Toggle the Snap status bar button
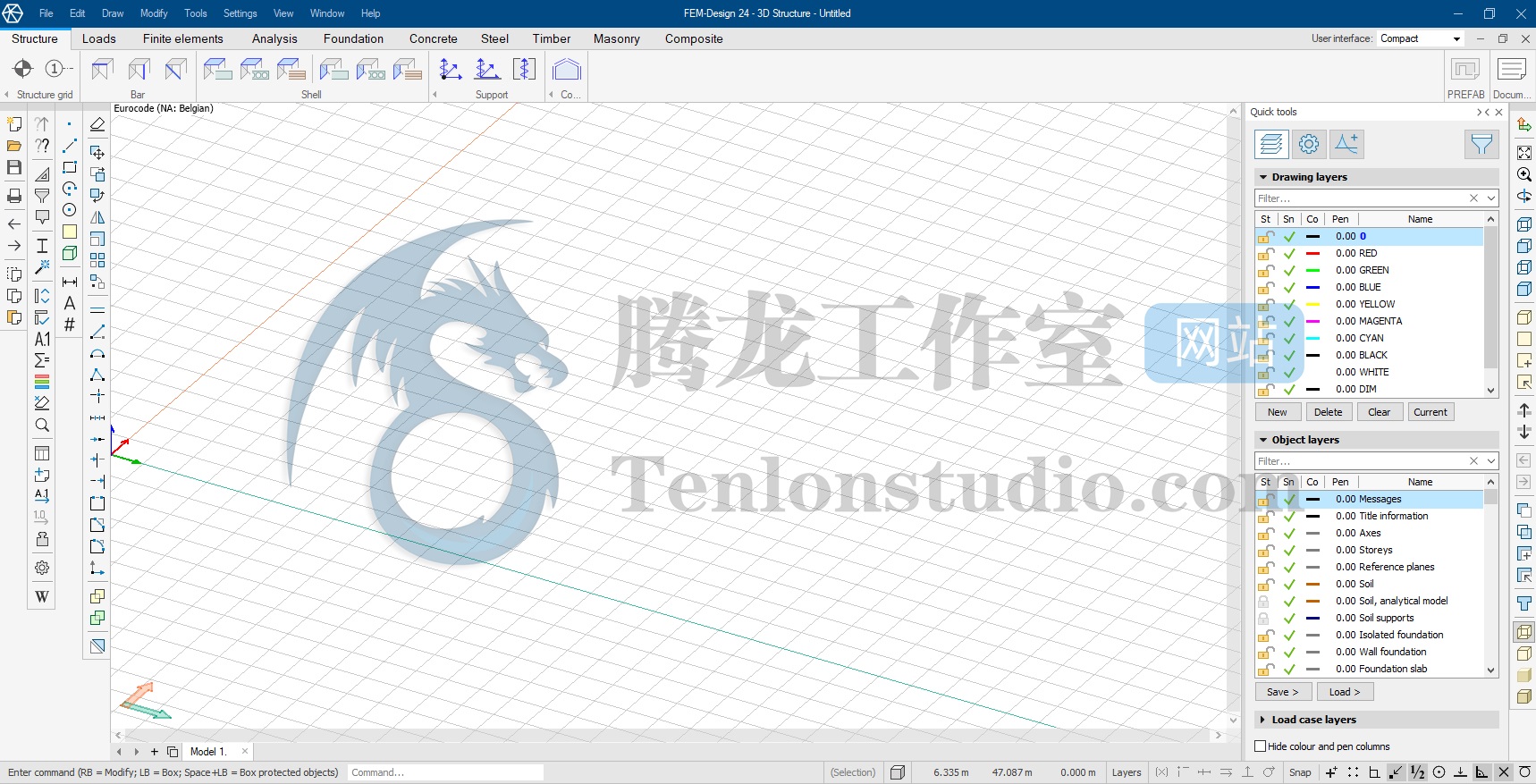1536x784 pixels. click(1300, 772)
